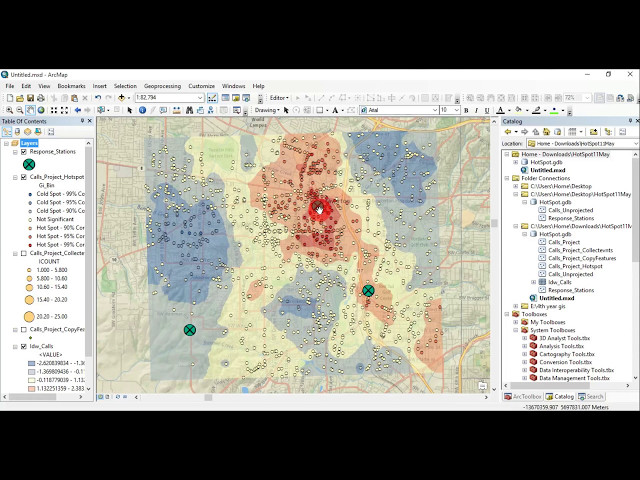The image size is (640, 480).
Task: Switch TOC to List By Drawing Order
Action: coord(7,132)
